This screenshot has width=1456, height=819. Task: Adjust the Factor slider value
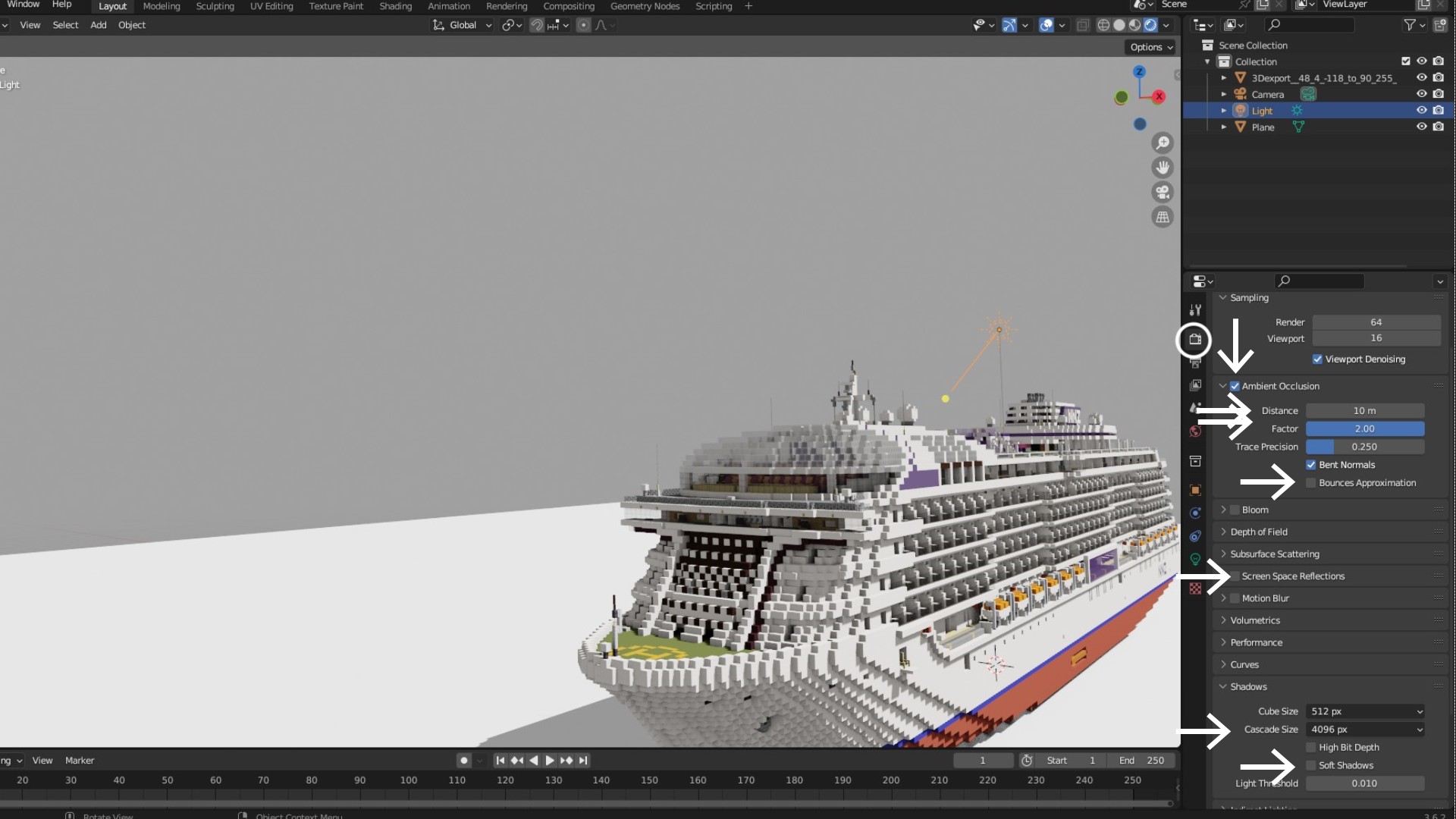point(1364,429)
